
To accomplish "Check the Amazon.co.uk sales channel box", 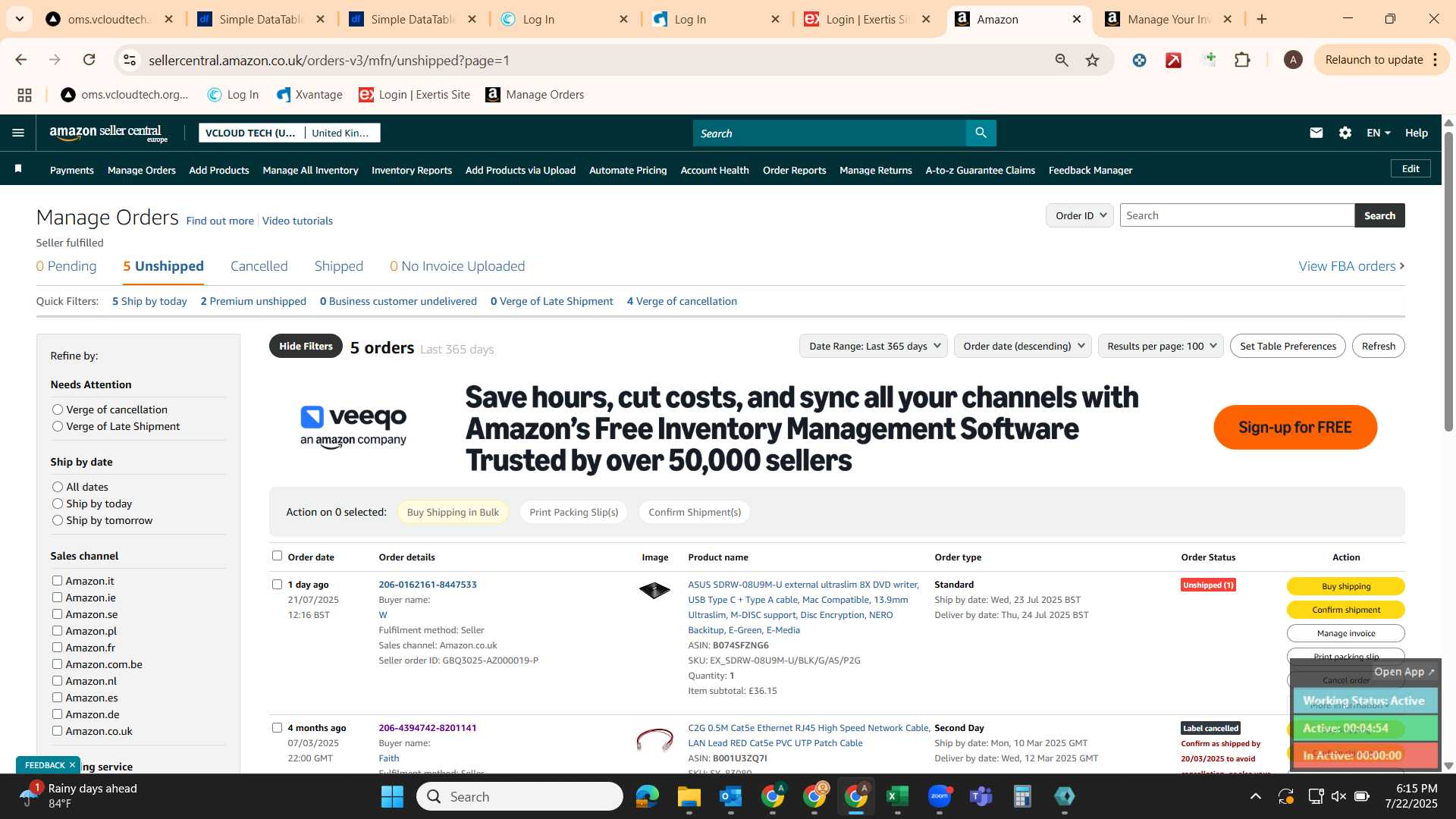I will coord(57,731).
